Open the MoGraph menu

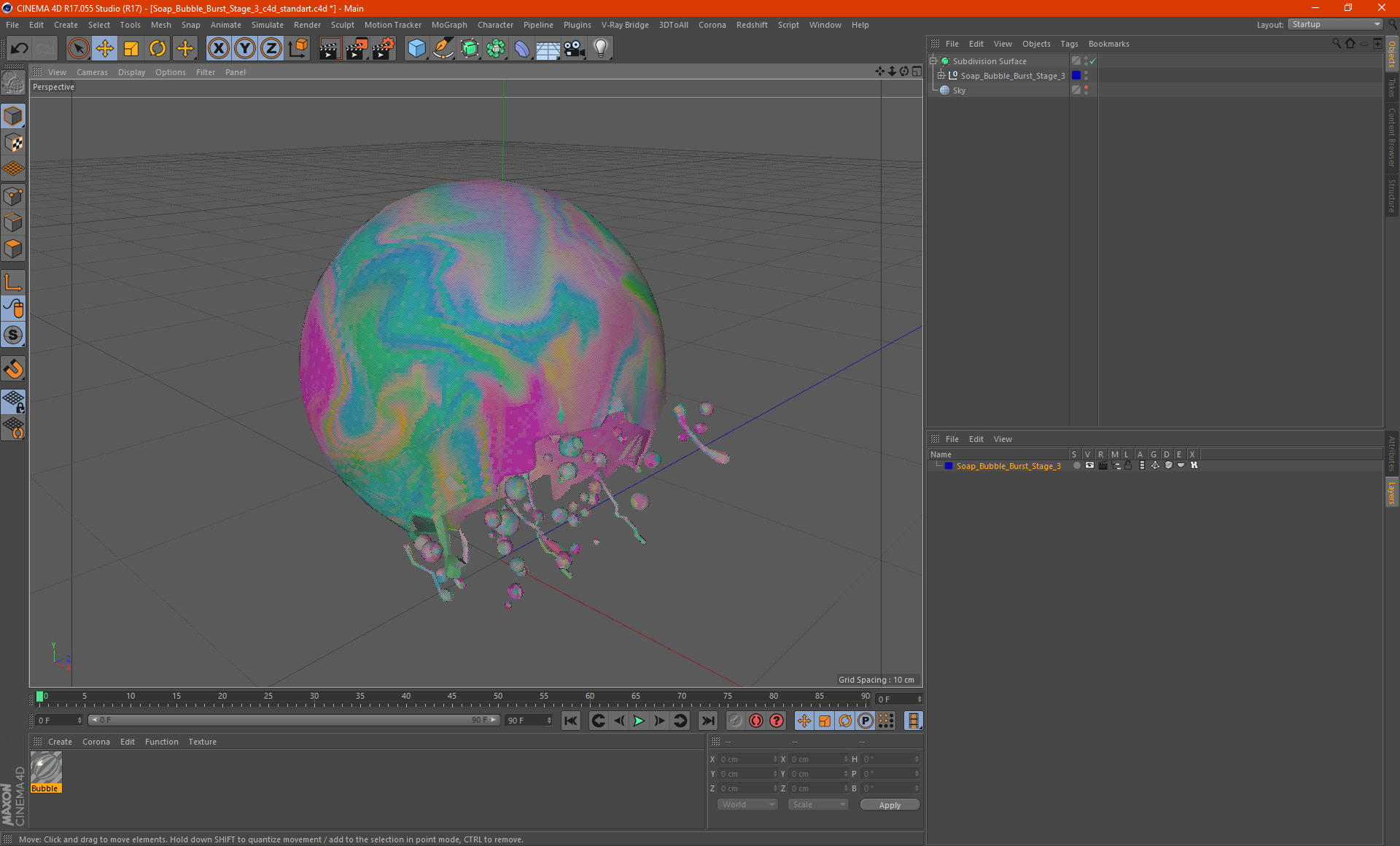click(x=449, y=25)
